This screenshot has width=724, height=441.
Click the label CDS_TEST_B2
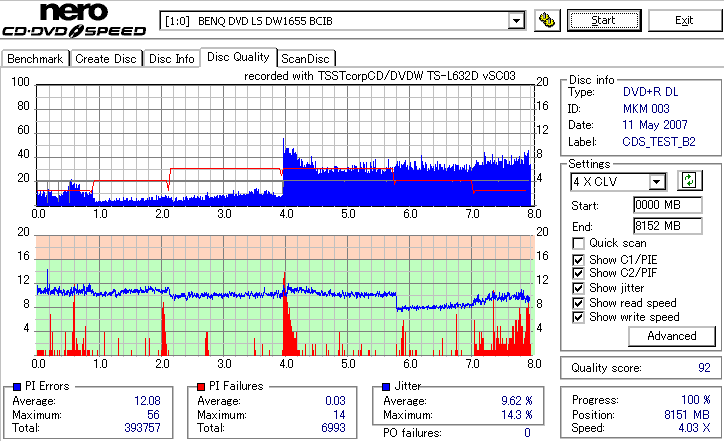pyautogui.click(x=659, y=142)
